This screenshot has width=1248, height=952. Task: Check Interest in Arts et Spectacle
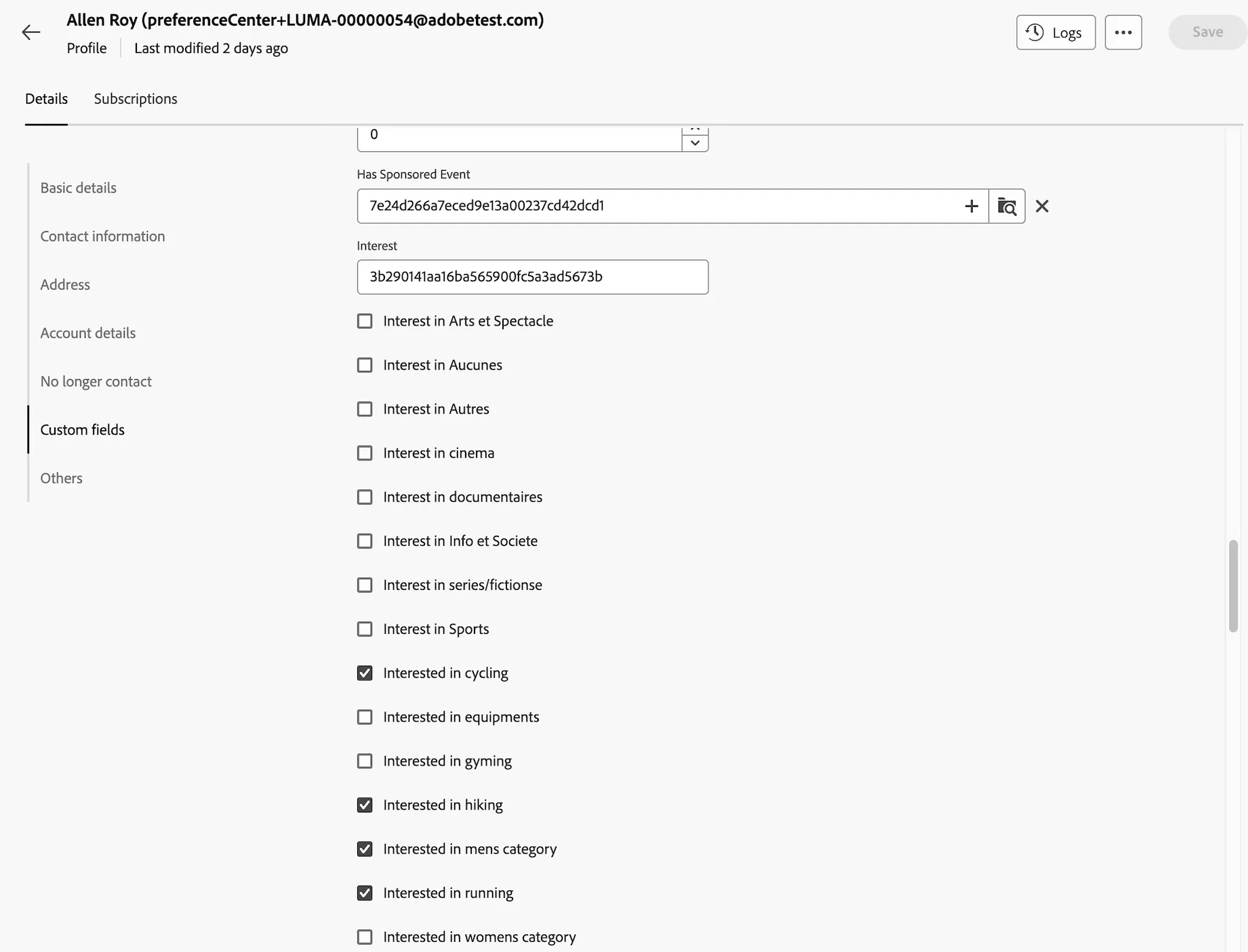[x=365, y=321]
